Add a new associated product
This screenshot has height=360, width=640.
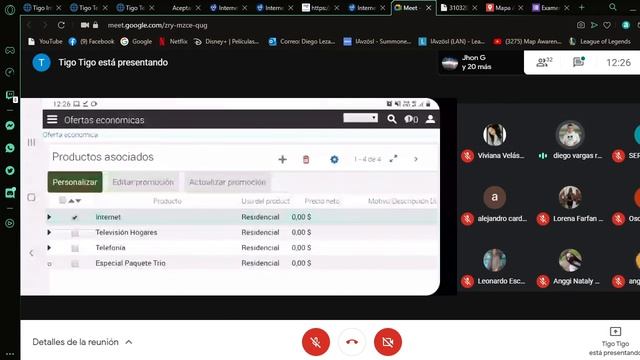coord(282,159)
